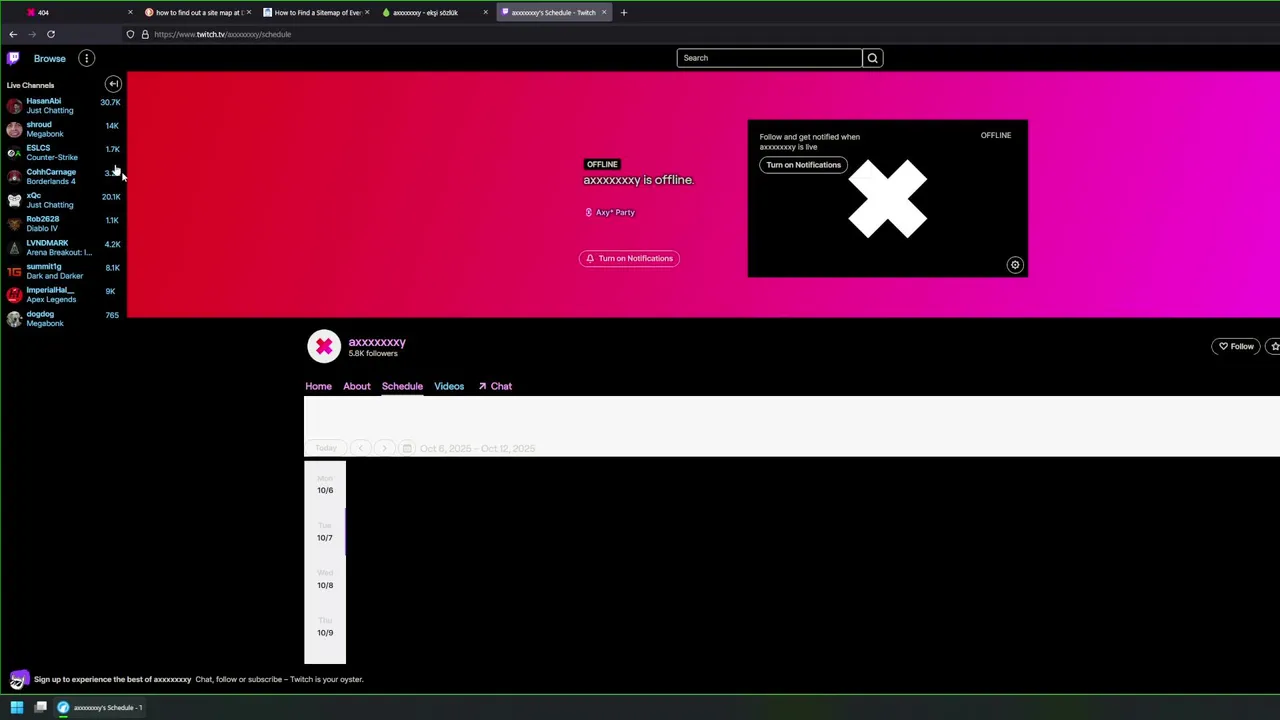
Task: Open the Axy* Party link
Action: pos(610,212)
